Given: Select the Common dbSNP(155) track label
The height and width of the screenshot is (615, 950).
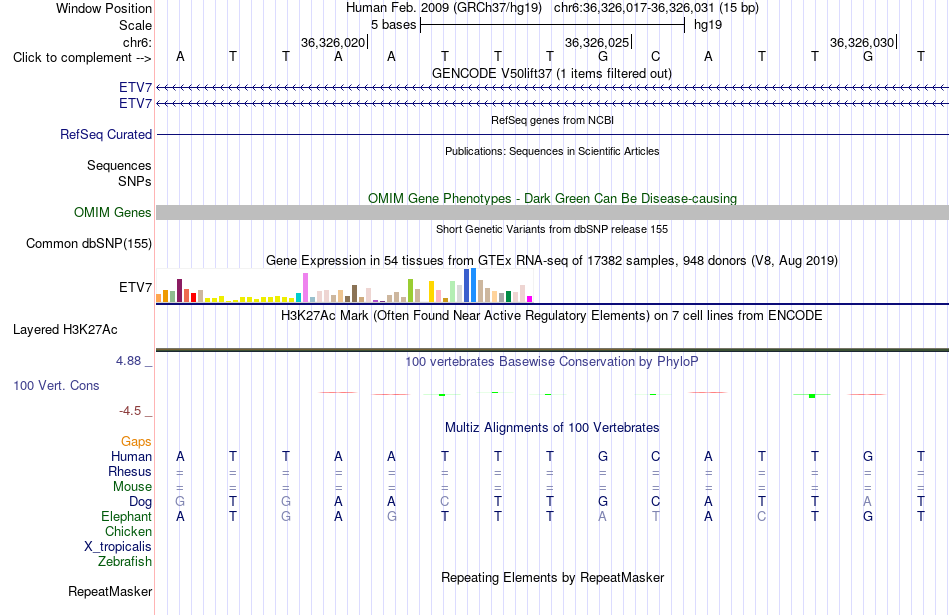Looking at the screenshot, I should coord(88,244).
